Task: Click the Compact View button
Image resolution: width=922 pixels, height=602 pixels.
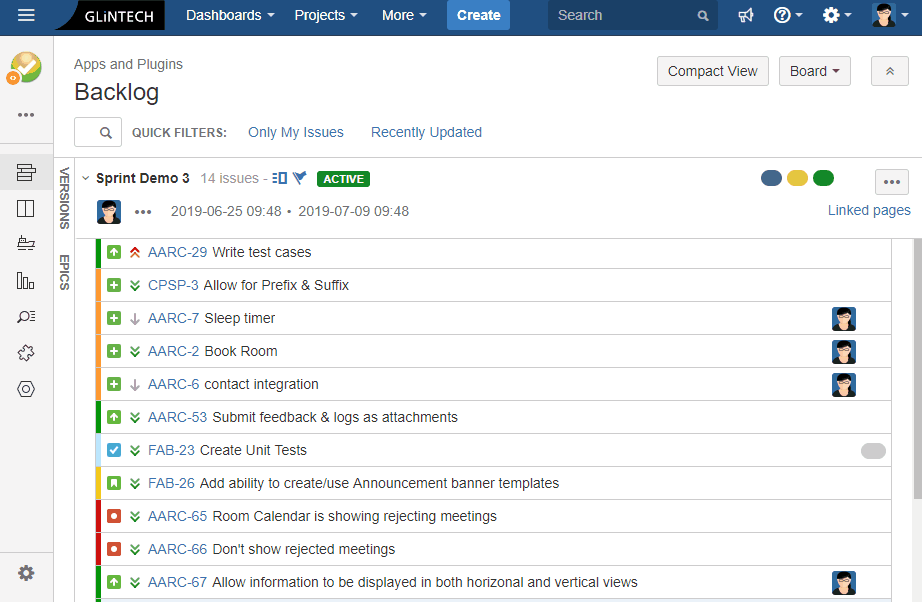Action: [x=713, y=71]
